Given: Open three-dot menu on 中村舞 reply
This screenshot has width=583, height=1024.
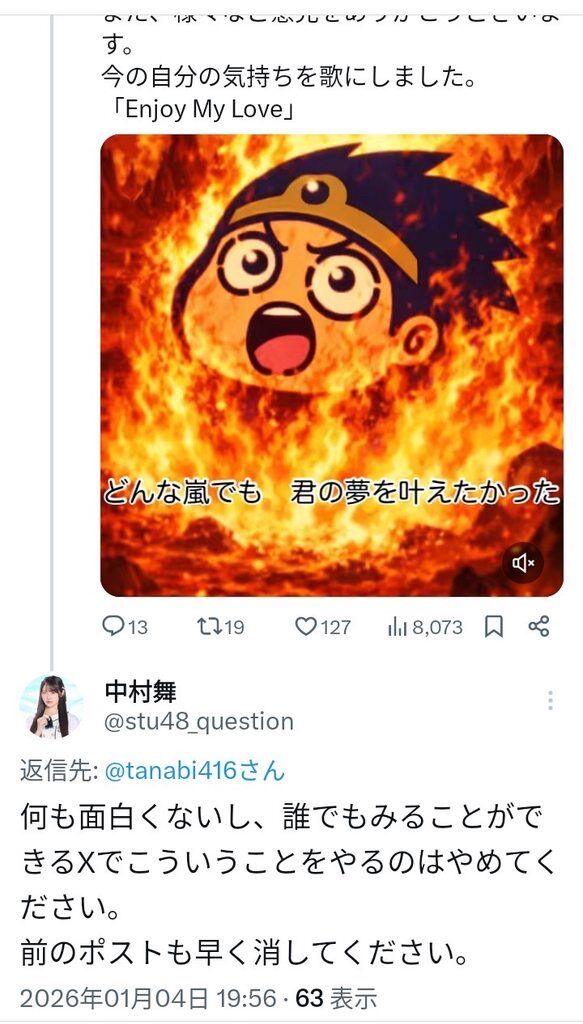Looking at the screenshot, I should click(x=550, y=700).
